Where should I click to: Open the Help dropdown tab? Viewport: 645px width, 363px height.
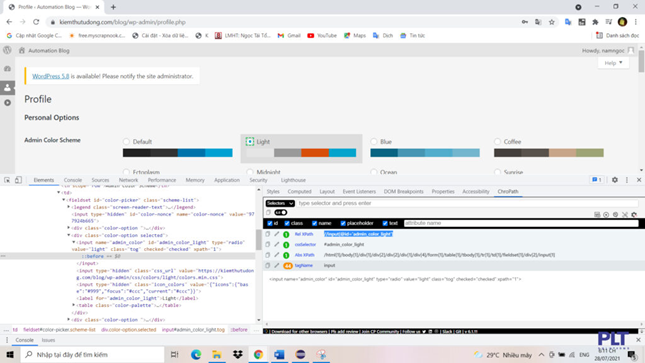point(613,63)
